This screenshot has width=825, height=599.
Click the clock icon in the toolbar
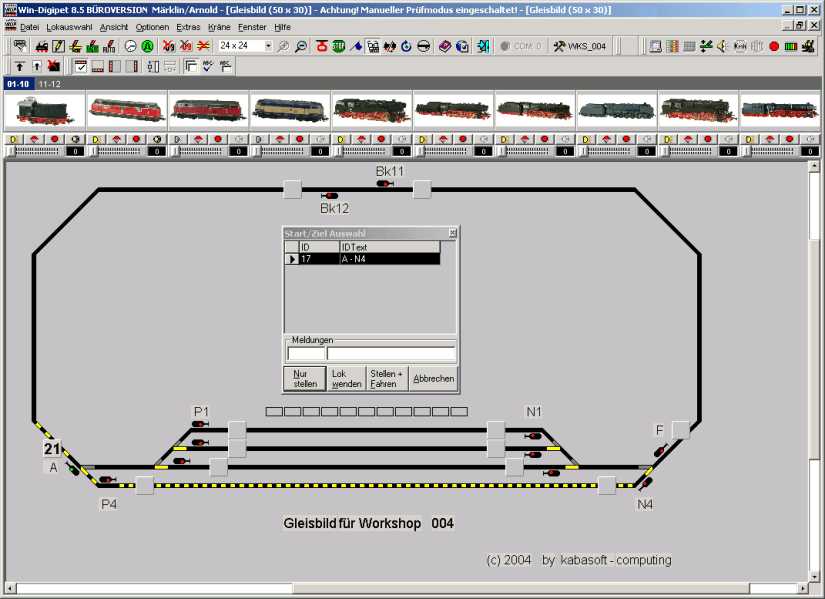pos(130,46)
